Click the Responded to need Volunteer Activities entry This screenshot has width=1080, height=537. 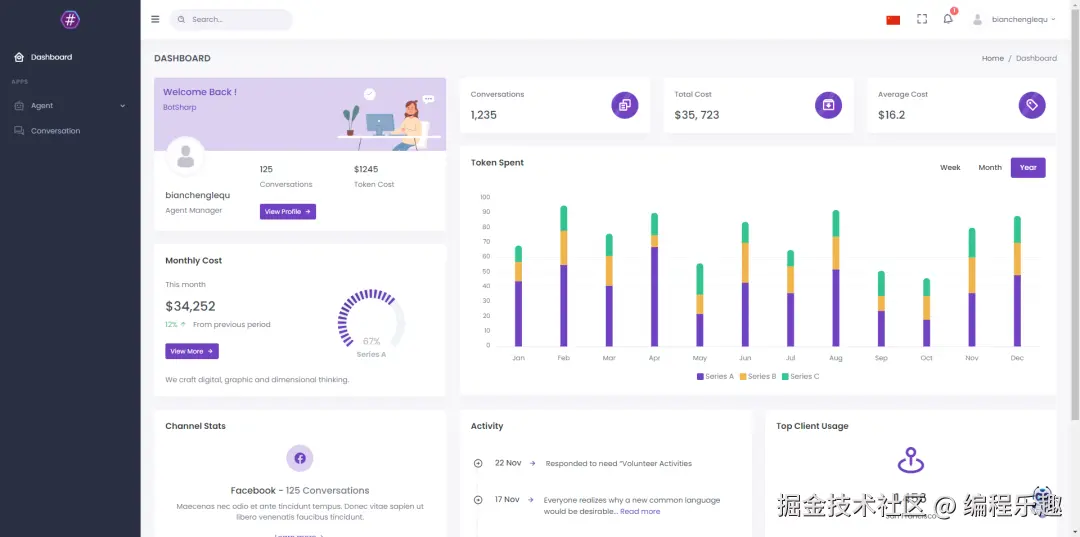[619, 463]
